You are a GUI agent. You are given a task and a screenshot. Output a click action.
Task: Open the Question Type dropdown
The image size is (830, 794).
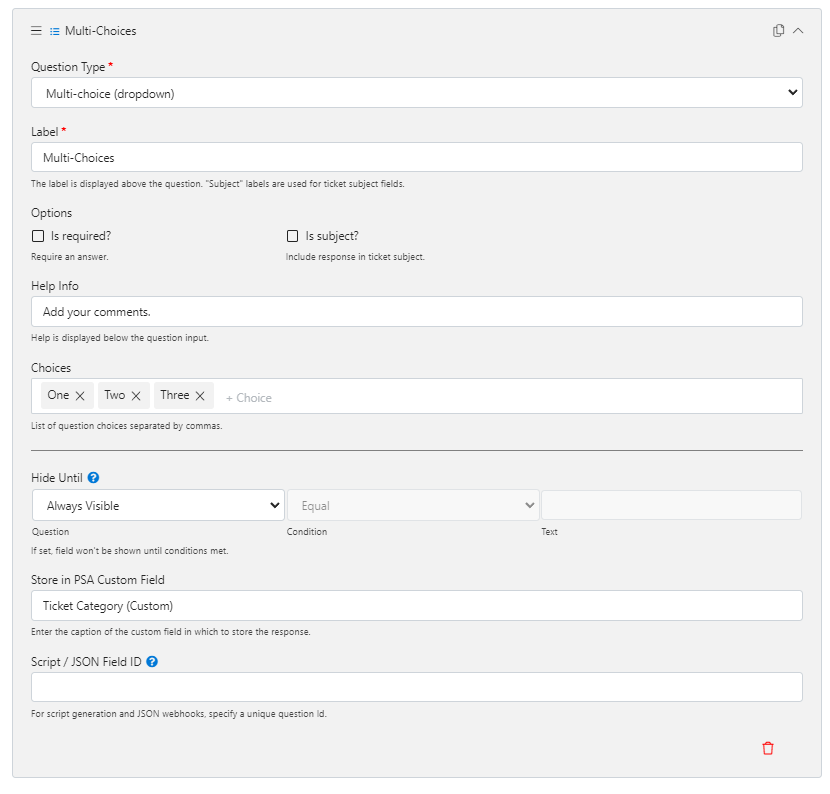pos(417,93)
